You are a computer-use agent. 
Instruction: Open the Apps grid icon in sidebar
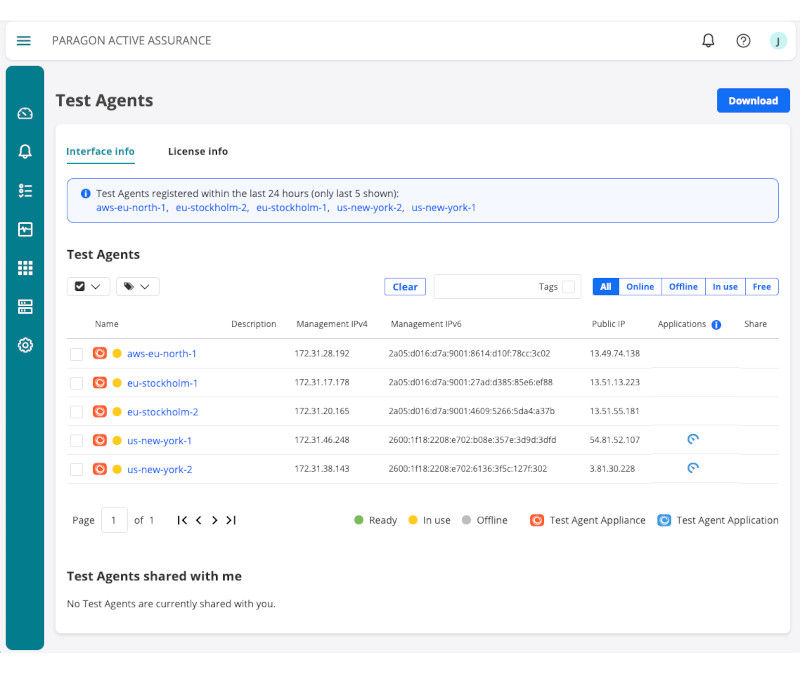point(25,267)
